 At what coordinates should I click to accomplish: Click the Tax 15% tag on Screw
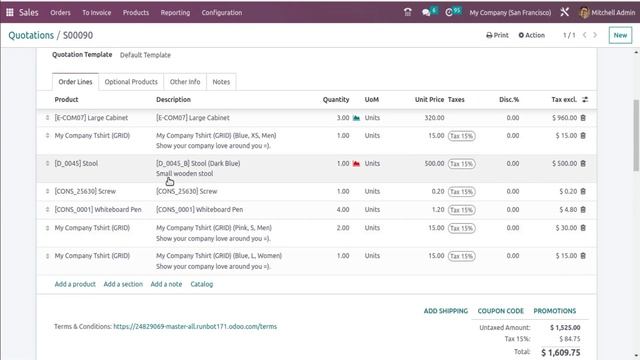tap(462, 191)
